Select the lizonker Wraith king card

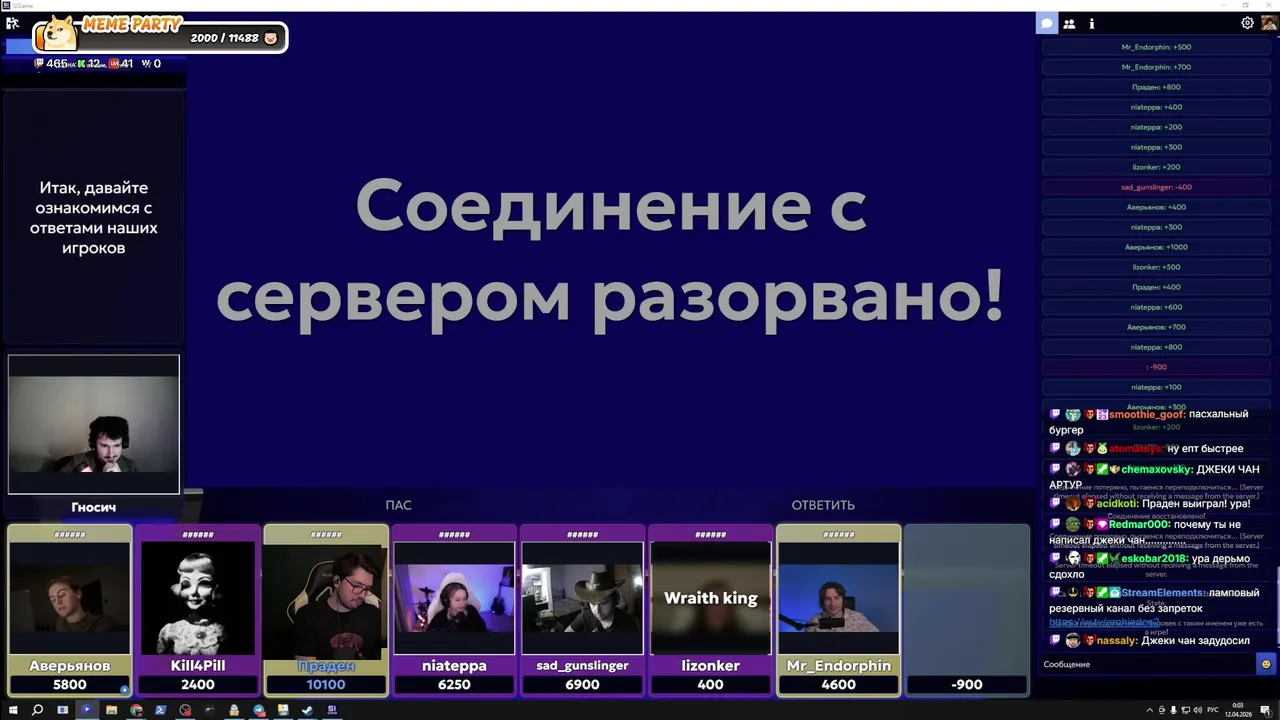point(711,610)
